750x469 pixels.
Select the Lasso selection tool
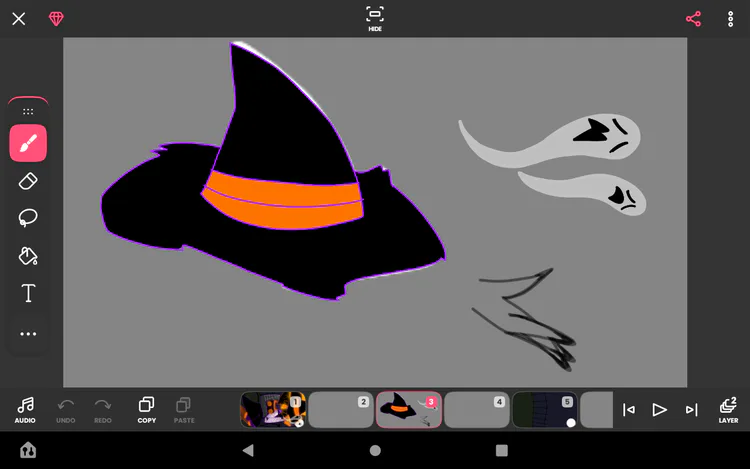[28, 218]
